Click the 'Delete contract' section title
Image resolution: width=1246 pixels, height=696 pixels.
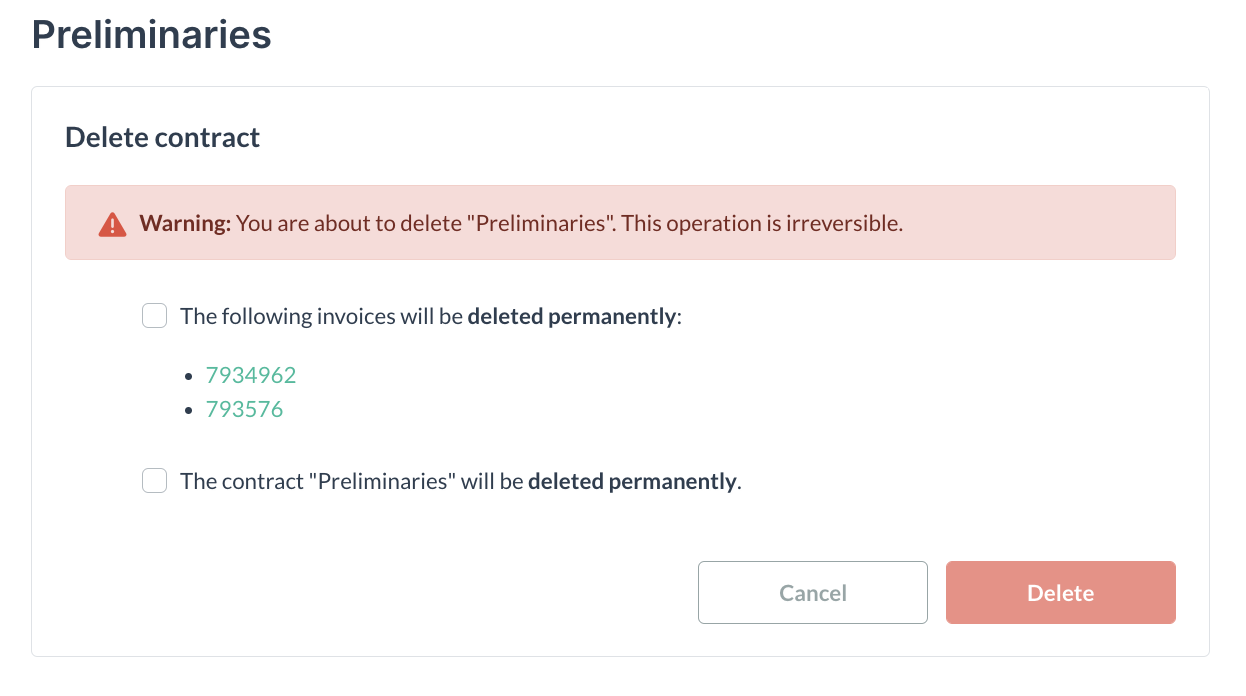[x=163, y=137]
